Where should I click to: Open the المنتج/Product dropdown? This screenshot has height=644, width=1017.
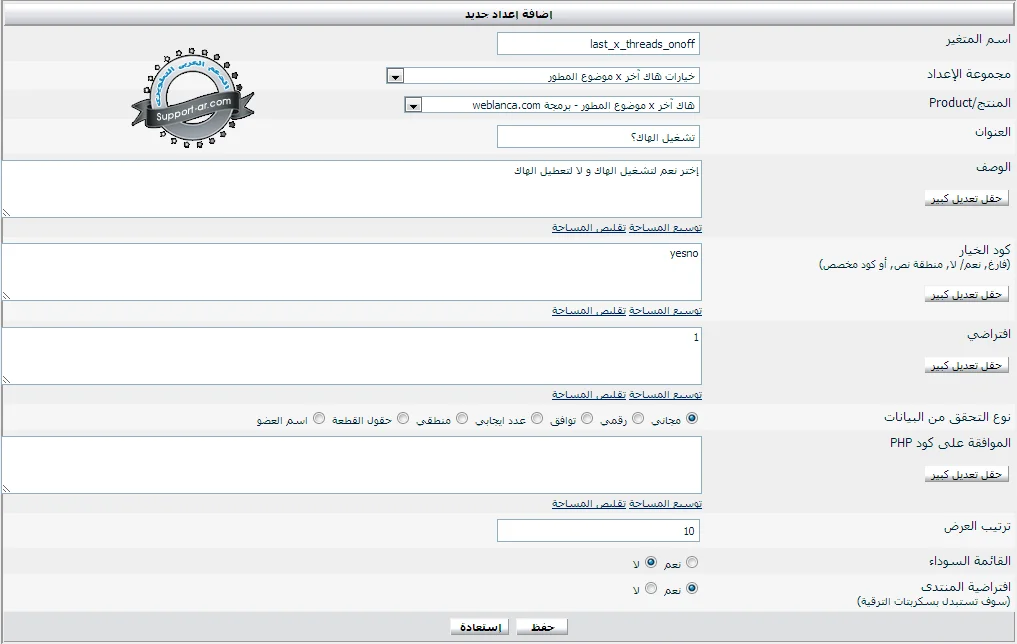(413, 105)
